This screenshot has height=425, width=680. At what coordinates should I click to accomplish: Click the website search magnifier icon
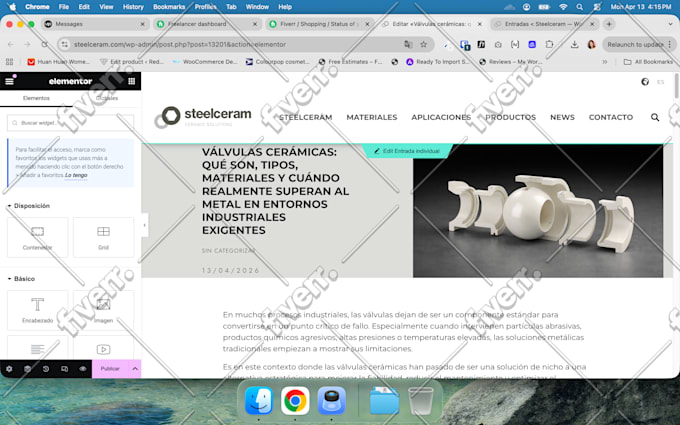click(655, 117)
